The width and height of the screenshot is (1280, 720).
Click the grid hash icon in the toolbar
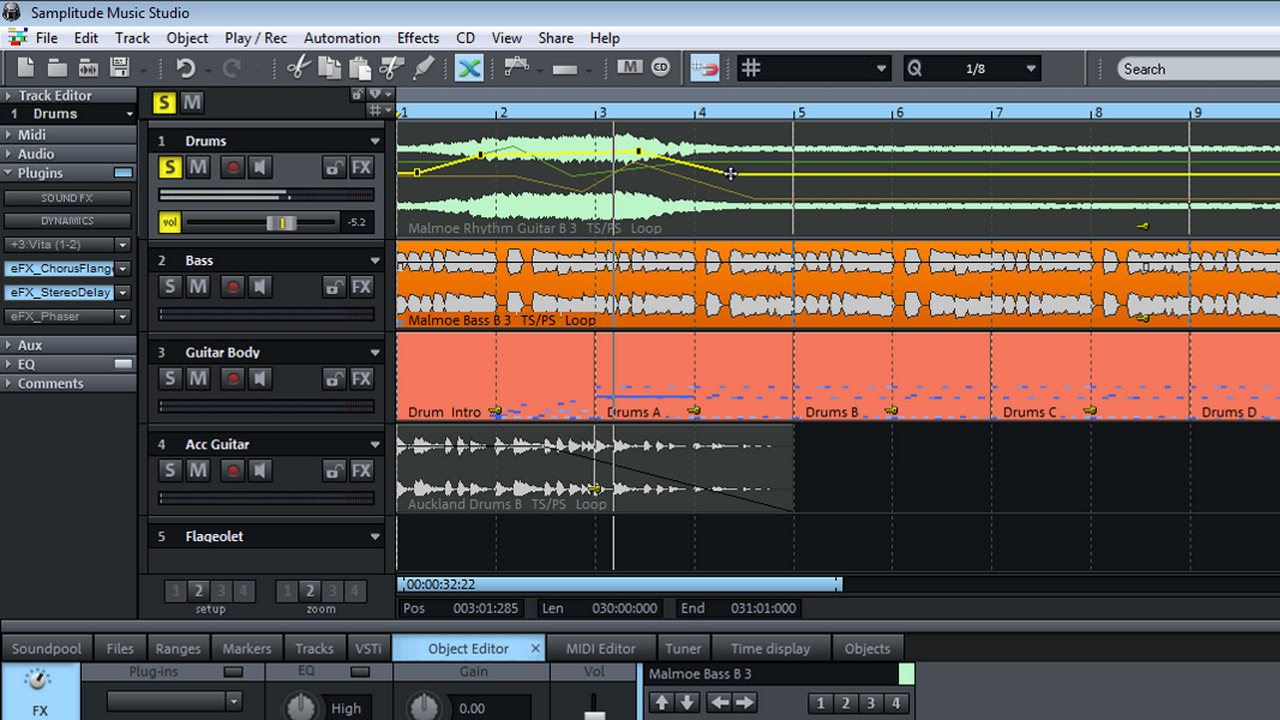pos(751,68)
